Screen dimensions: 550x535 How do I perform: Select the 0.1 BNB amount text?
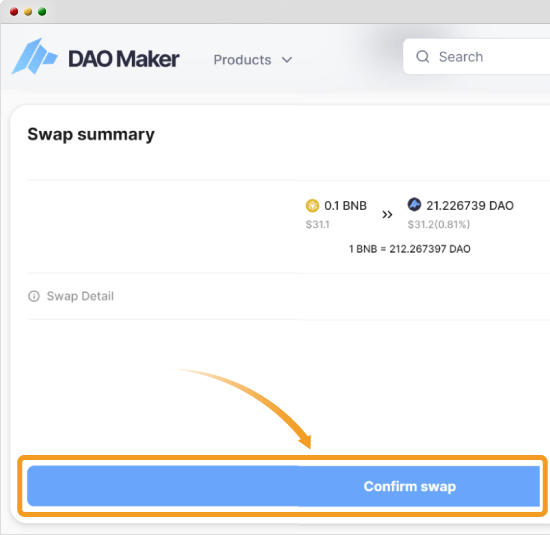tap(345, 206)
